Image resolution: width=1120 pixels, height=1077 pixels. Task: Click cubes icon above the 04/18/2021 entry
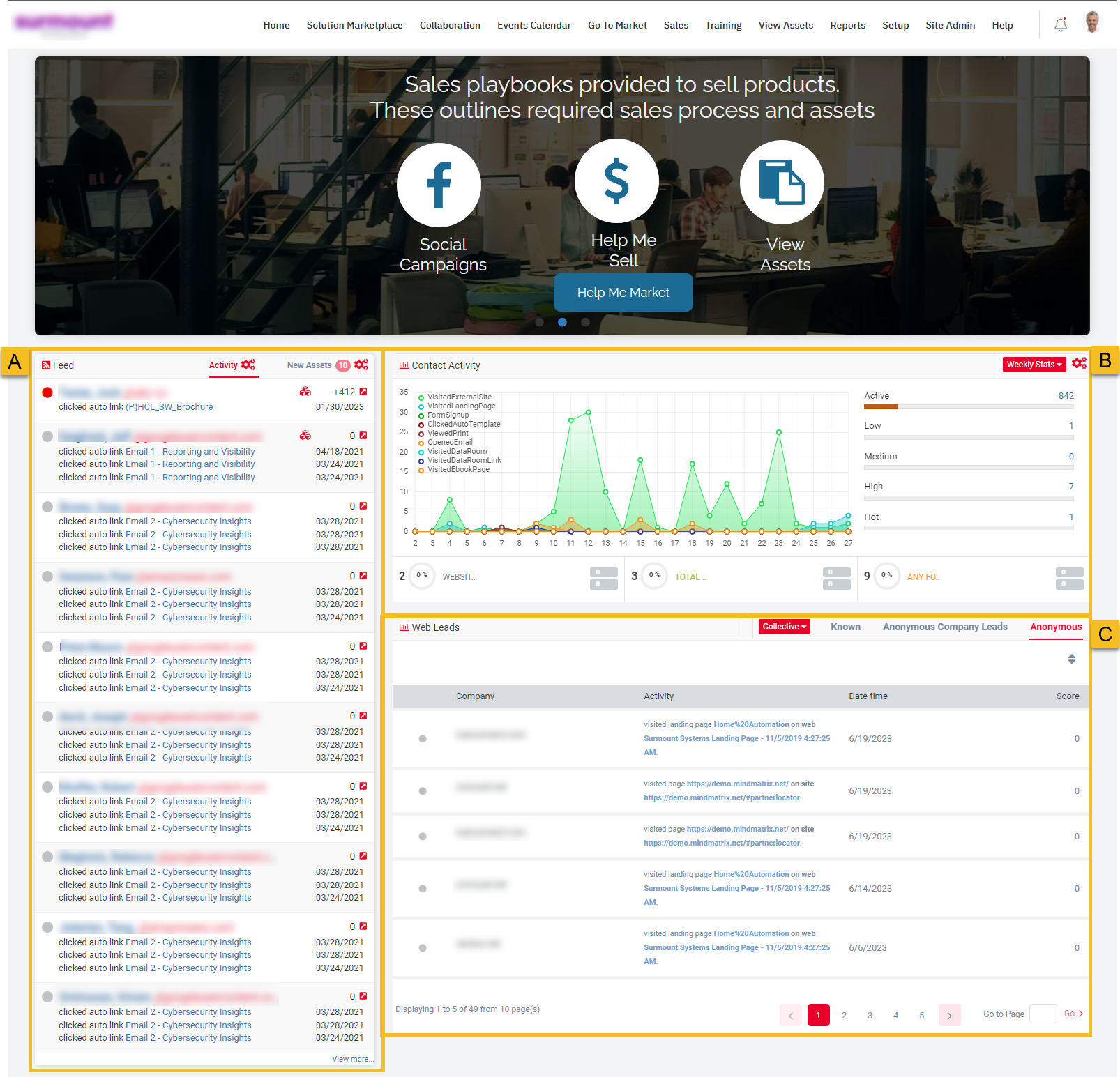[x=305, y=436]
